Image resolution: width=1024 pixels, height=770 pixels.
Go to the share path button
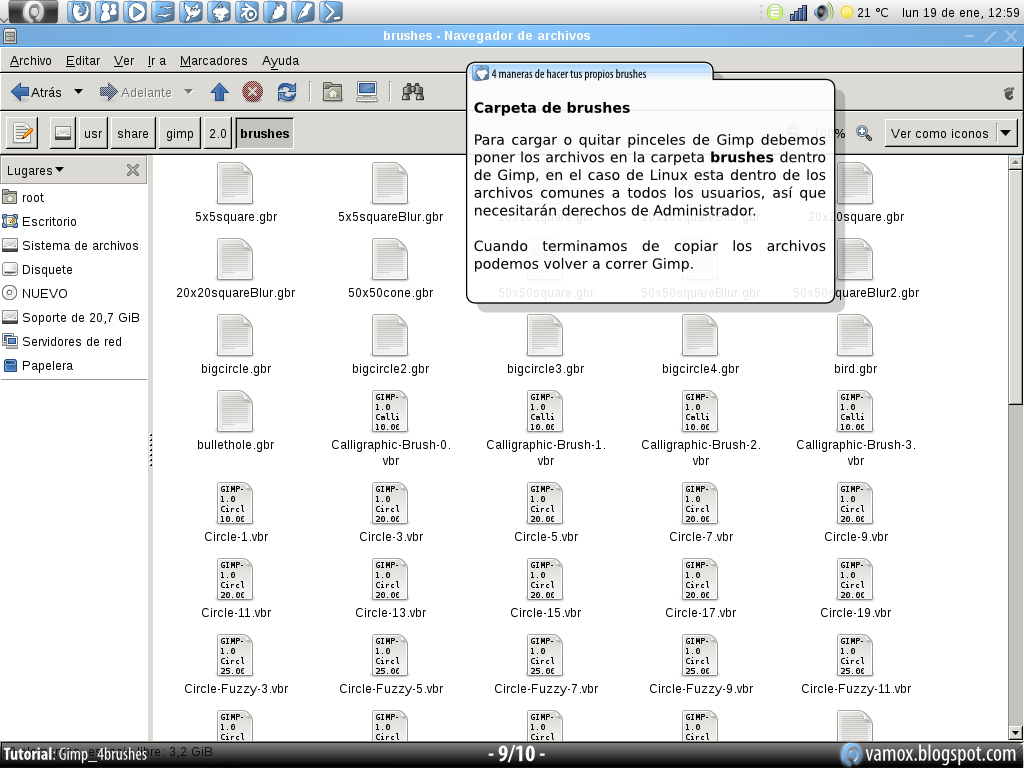(x=133, y=133)
